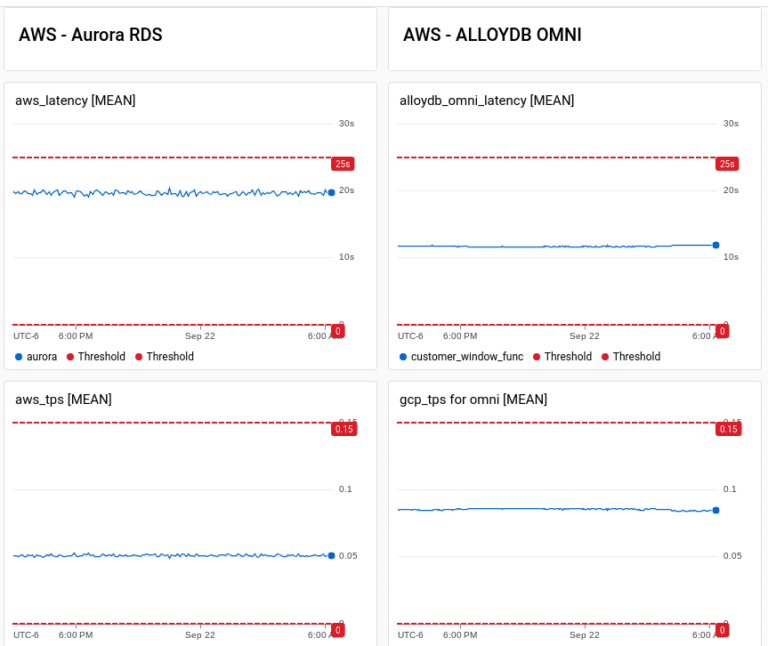Click the blue customer_window_func legend dot
This screenshot has height=646, width=768.
coord(403,357)
